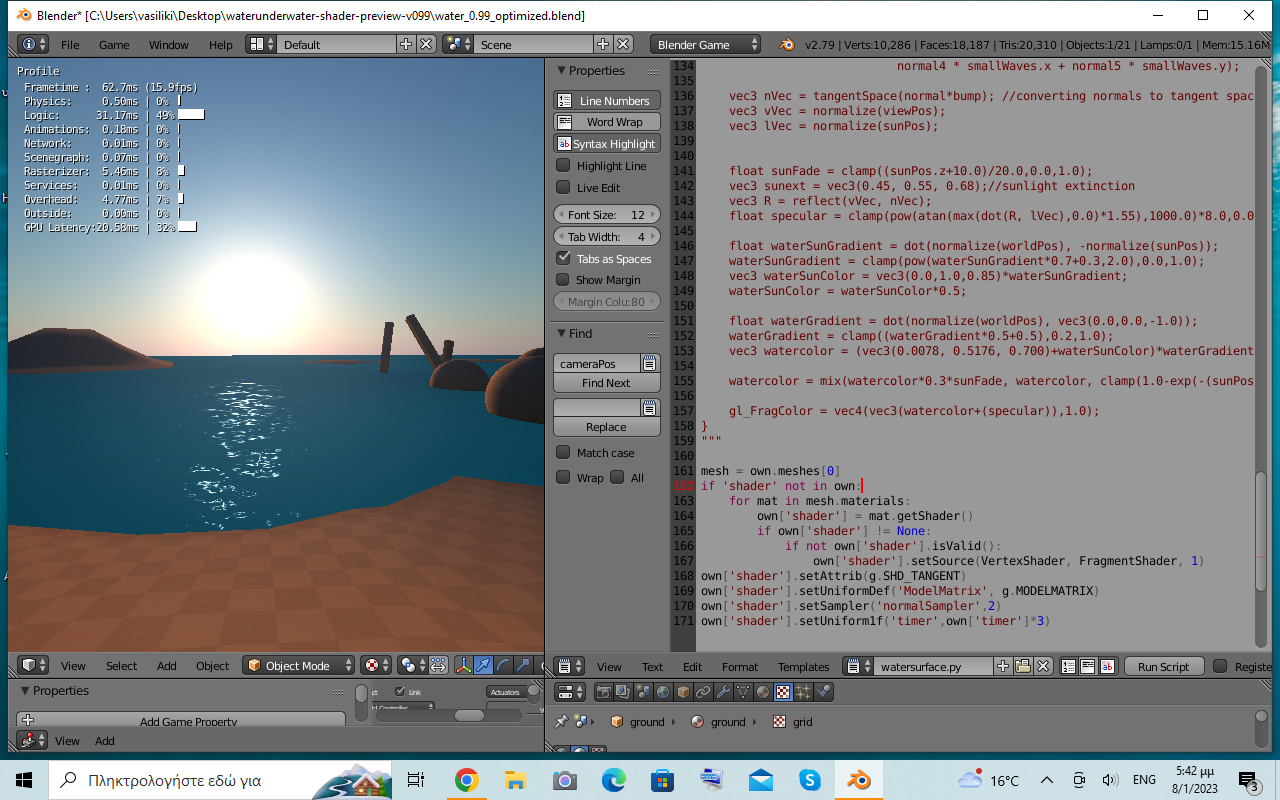Viewport: 1280px width, 800px height.
Task: Open the Object Mode dropdown
Action: tap(299, 665)
